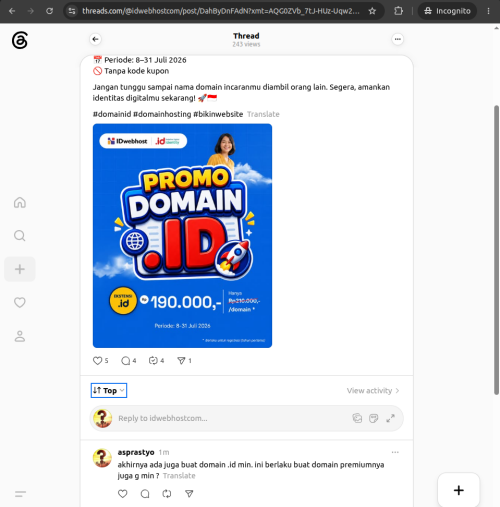The width and height of the screenshot is (500, 507).
Task: Click the floating plus compose button
Action: 459,490
